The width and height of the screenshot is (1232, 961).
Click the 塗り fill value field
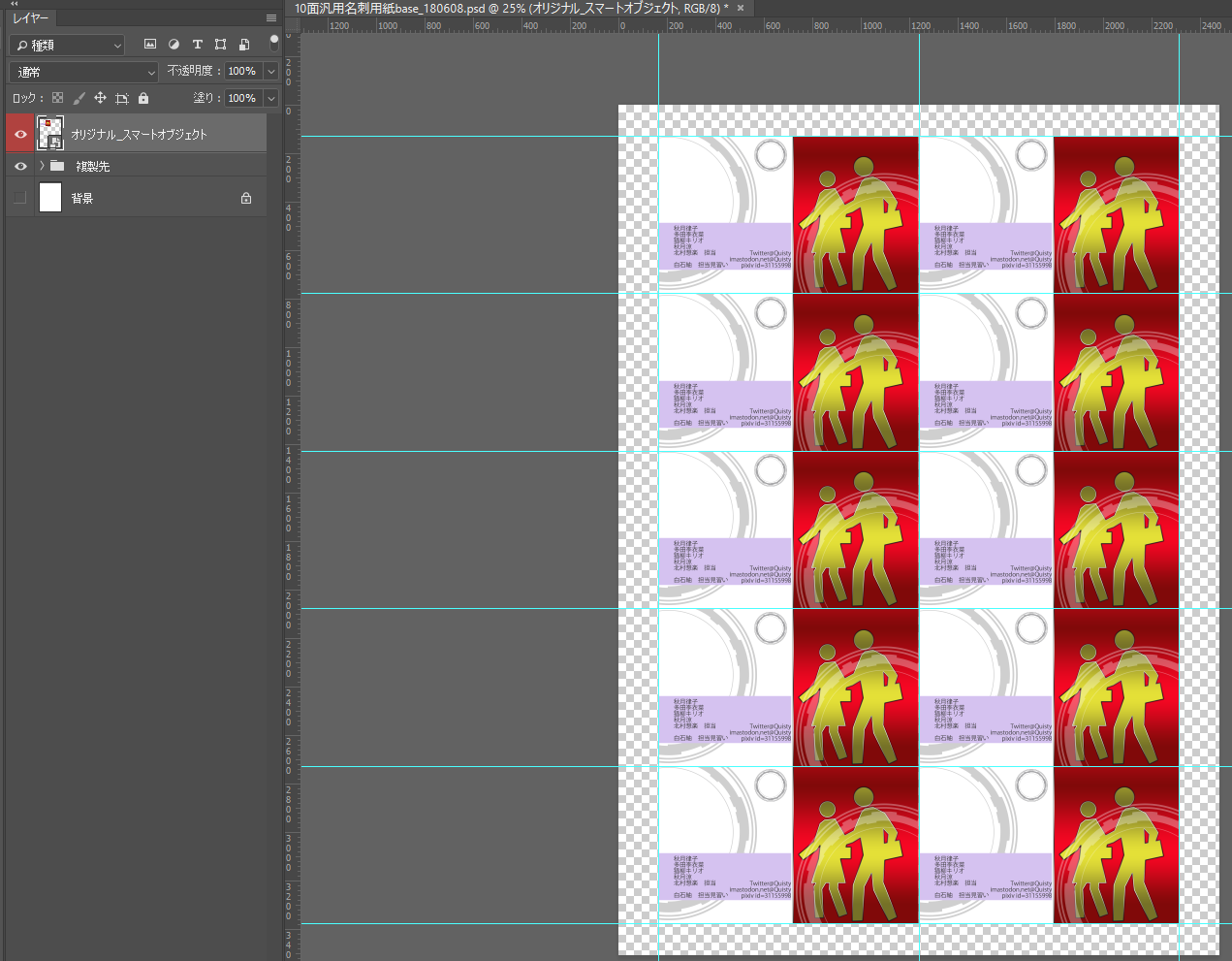[x=242, y=98]
